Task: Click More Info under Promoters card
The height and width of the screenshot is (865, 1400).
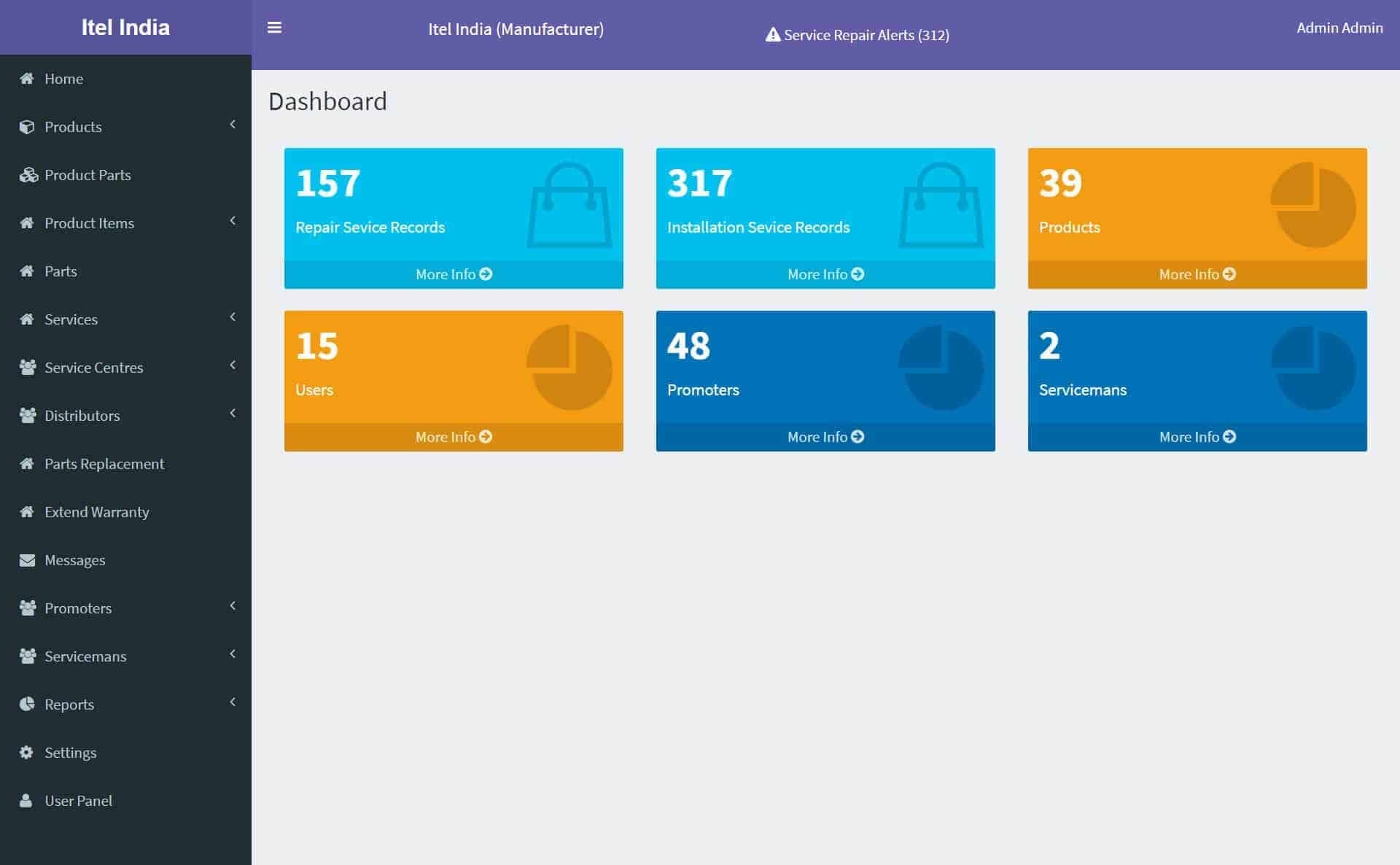Action: (825, 437)
